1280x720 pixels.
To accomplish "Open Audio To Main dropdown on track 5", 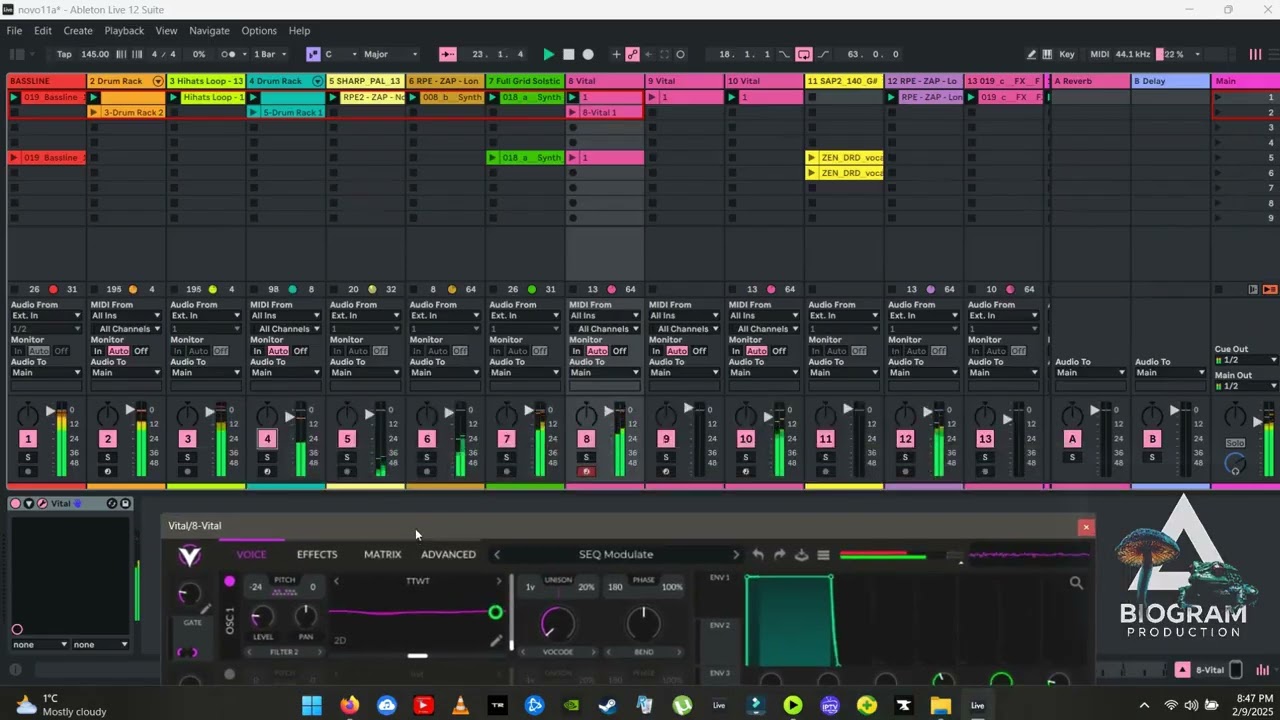I will tap(366, 373).
